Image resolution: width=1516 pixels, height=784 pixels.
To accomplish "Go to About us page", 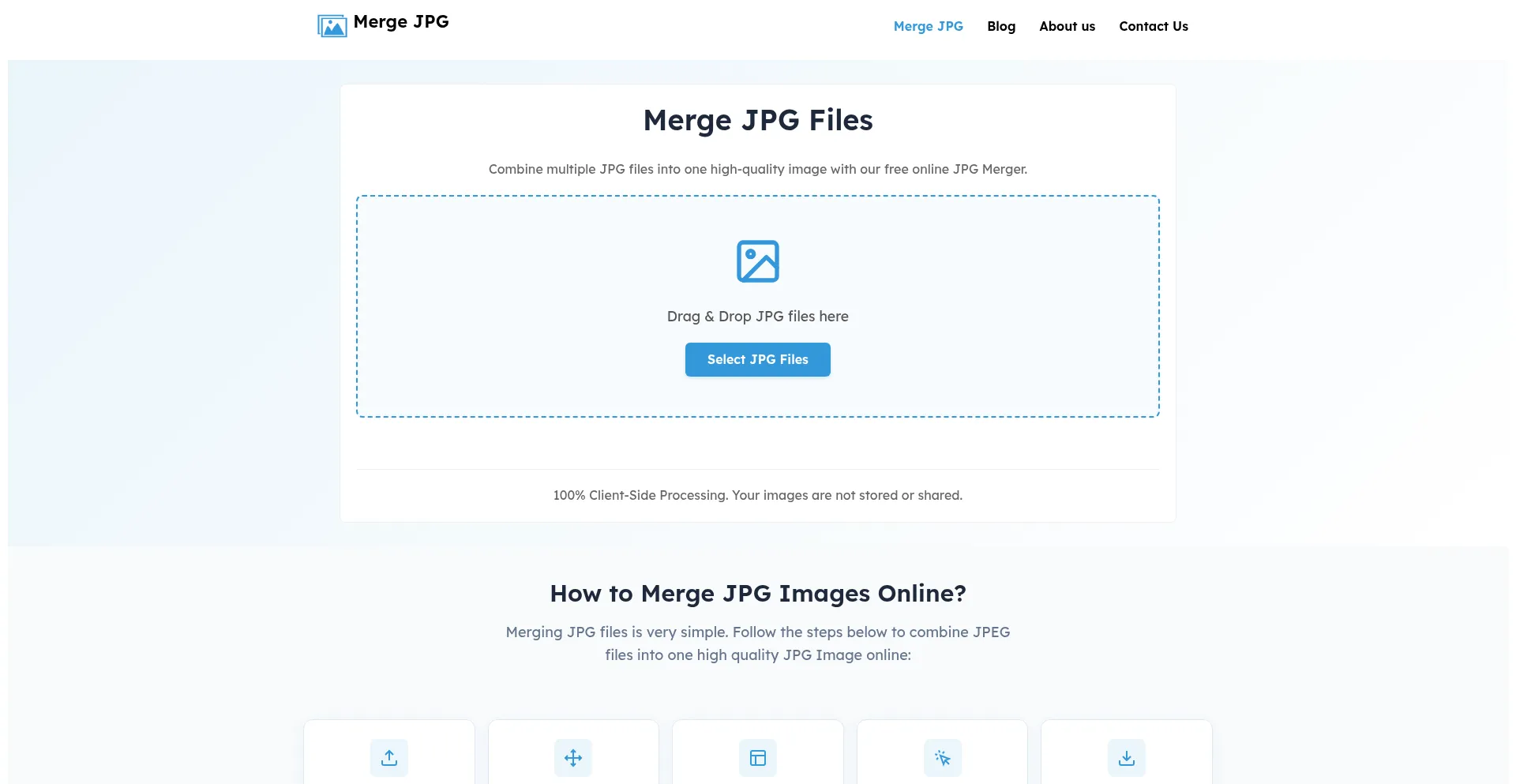I will [x=1067, y=26].
